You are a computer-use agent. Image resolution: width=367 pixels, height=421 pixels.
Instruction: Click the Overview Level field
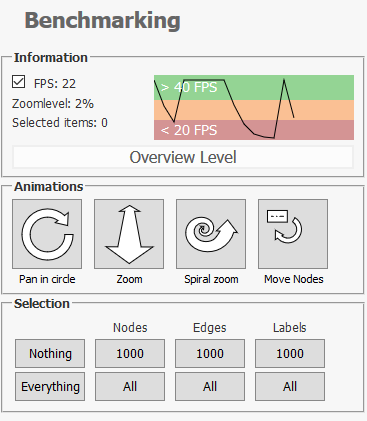tap(183, 157)
